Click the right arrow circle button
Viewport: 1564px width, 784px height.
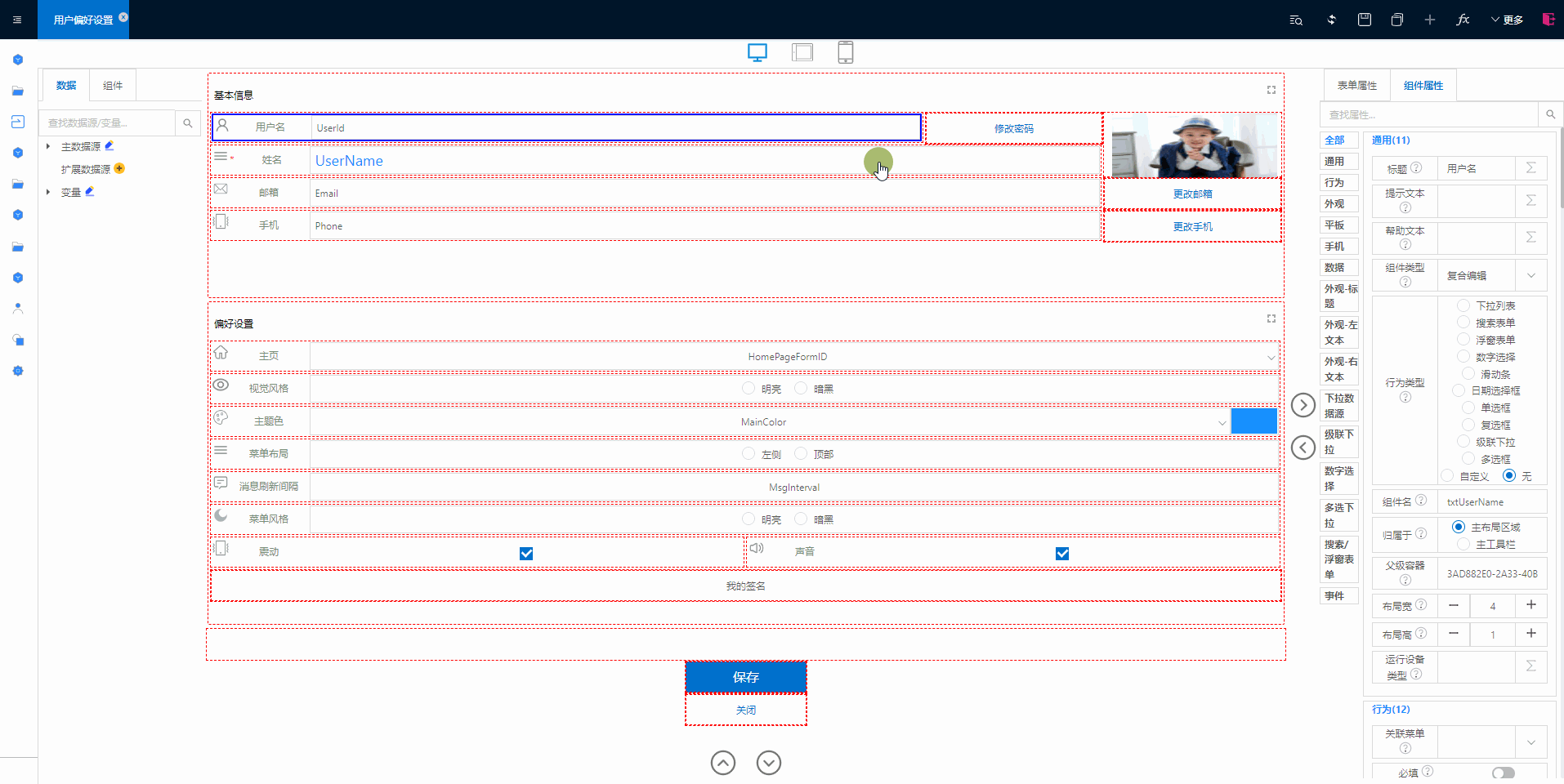pos(1303,405)
